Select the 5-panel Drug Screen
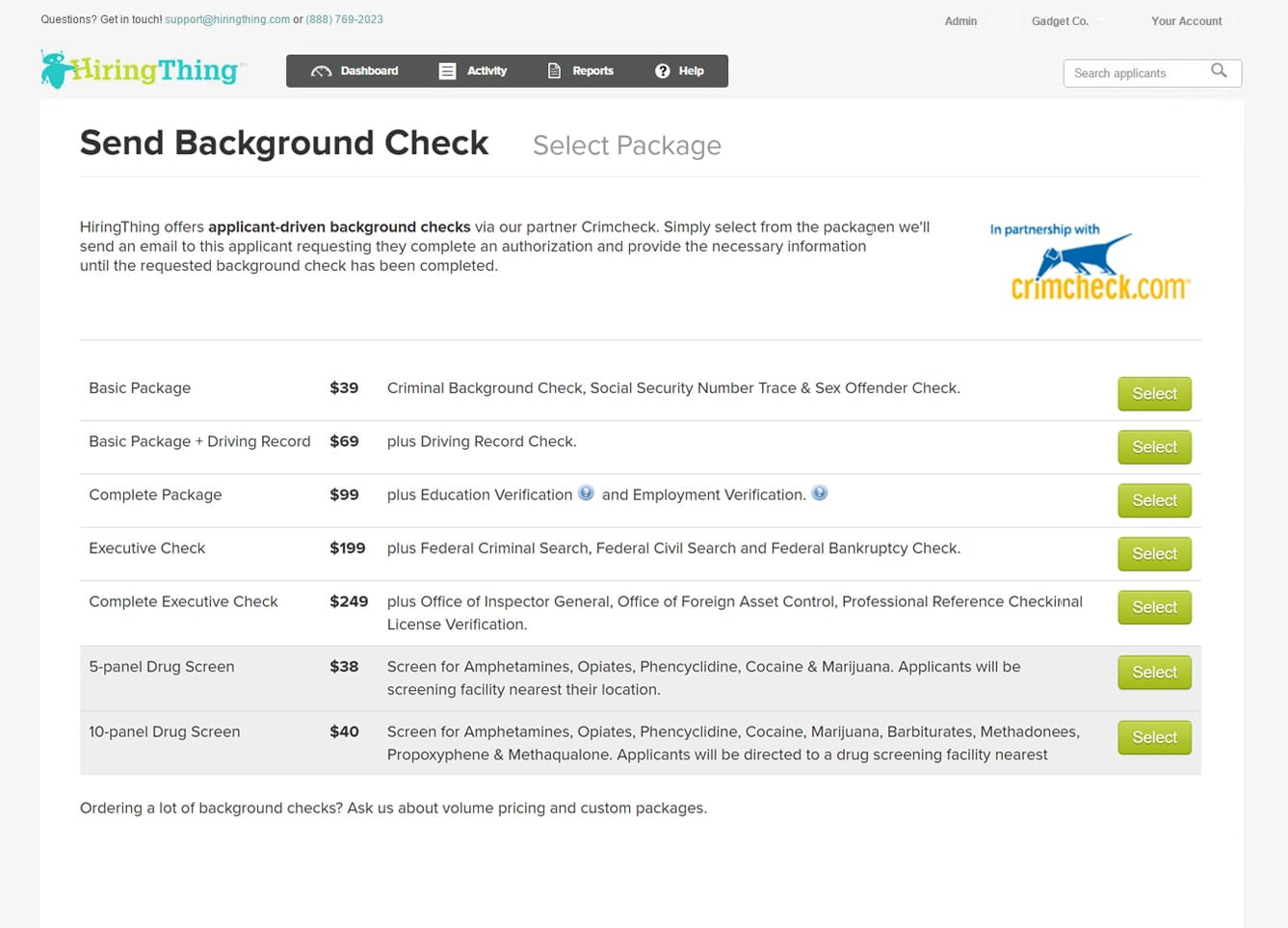1288x928 pixels. [x=1154, y=673]
